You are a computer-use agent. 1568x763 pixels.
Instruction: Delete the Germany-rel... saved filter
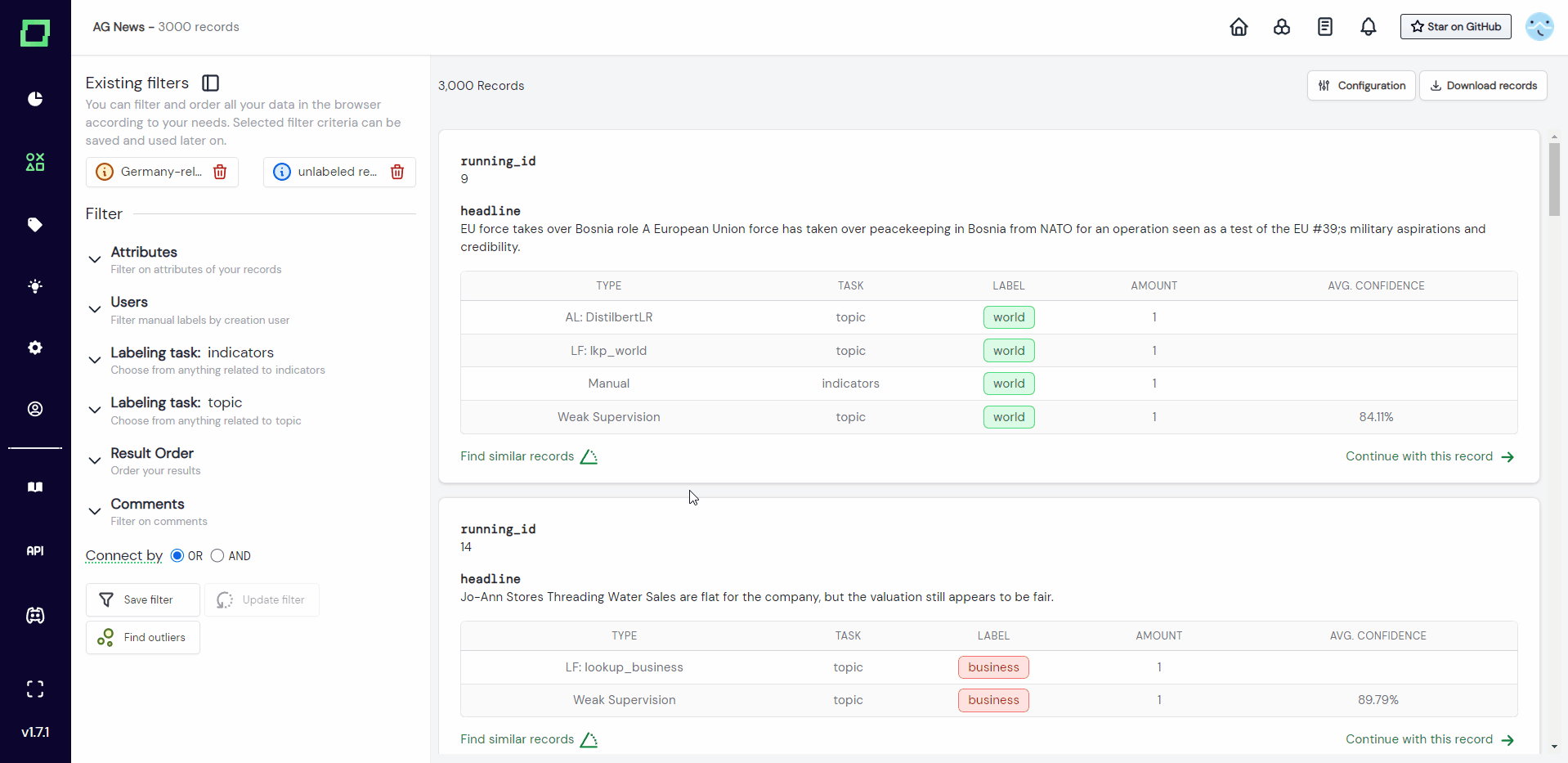[220, 172]
